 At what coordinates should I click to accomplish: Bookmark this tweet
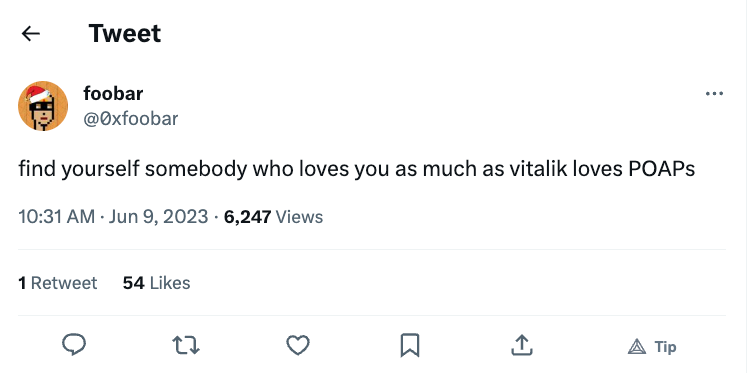410,345
